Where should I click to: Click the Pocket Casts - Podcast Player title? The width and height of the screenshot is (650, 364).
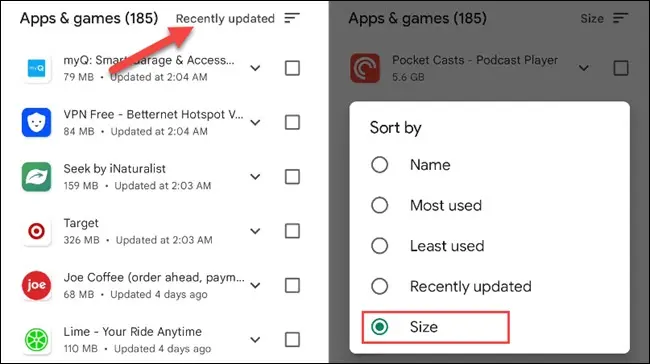coord(475,60)
